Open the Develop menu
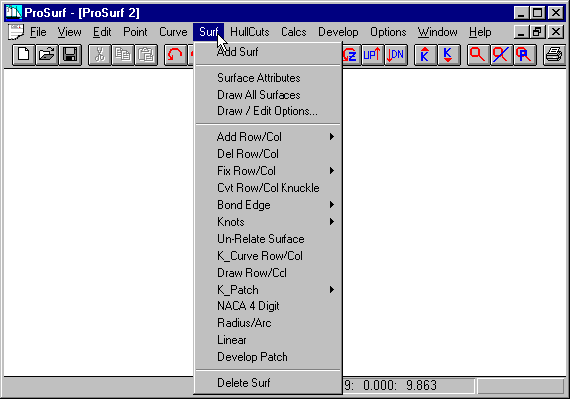The width and height of the screenshot is (570, 400). pos(338,32)
